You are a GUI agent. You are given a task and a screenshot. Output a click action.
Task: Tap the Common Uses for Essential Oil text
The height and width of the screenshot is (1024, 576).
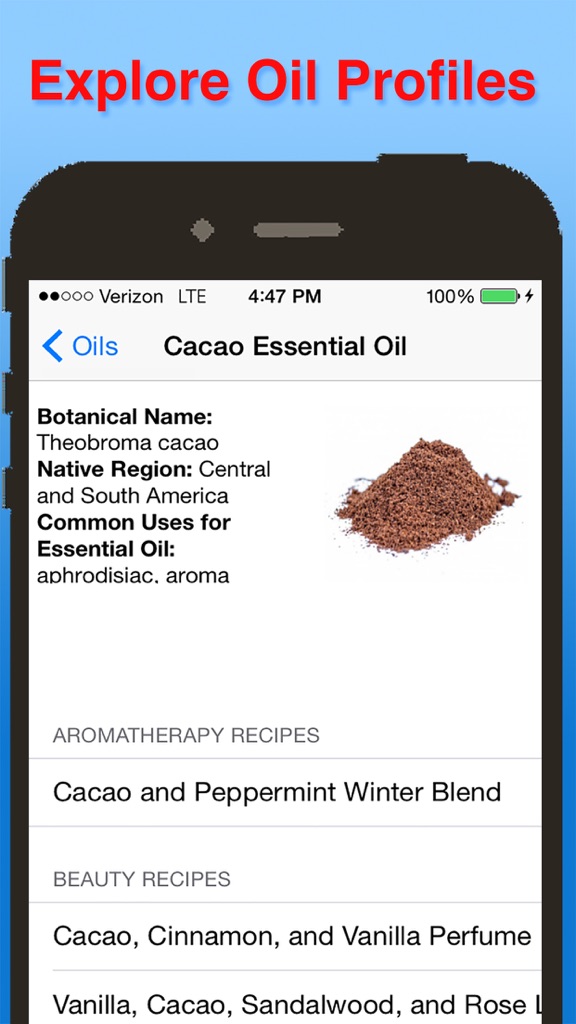pos(134,536)
